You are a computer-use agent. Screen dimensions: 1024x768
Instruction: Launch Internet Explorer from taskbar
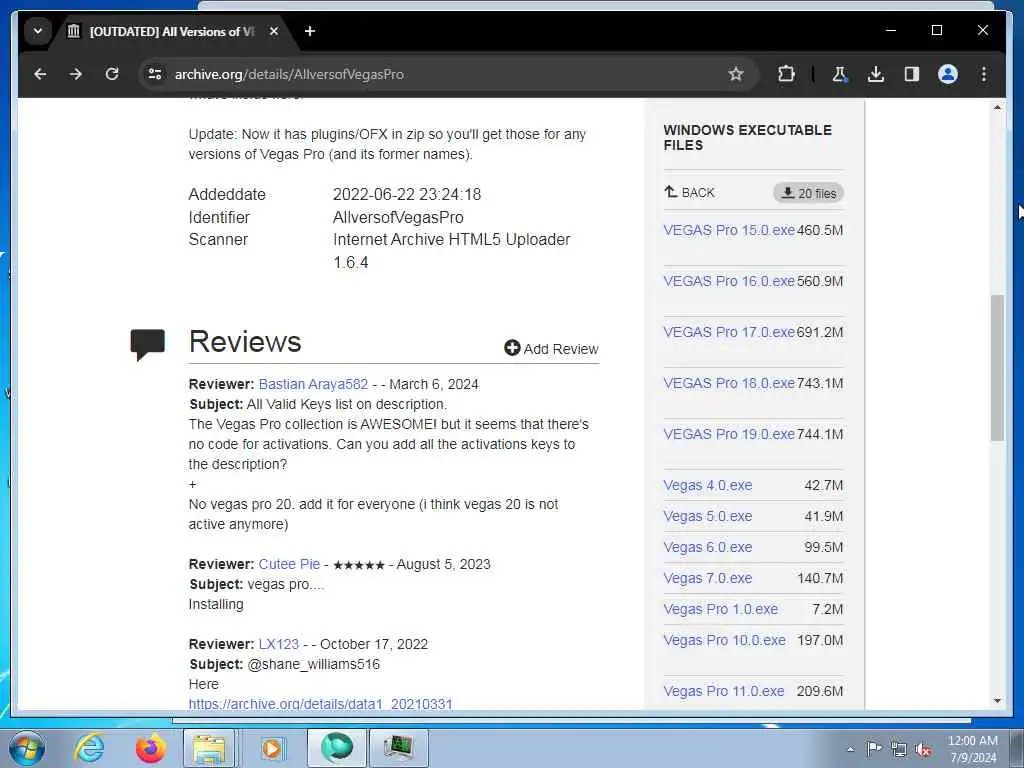(89, 748)
